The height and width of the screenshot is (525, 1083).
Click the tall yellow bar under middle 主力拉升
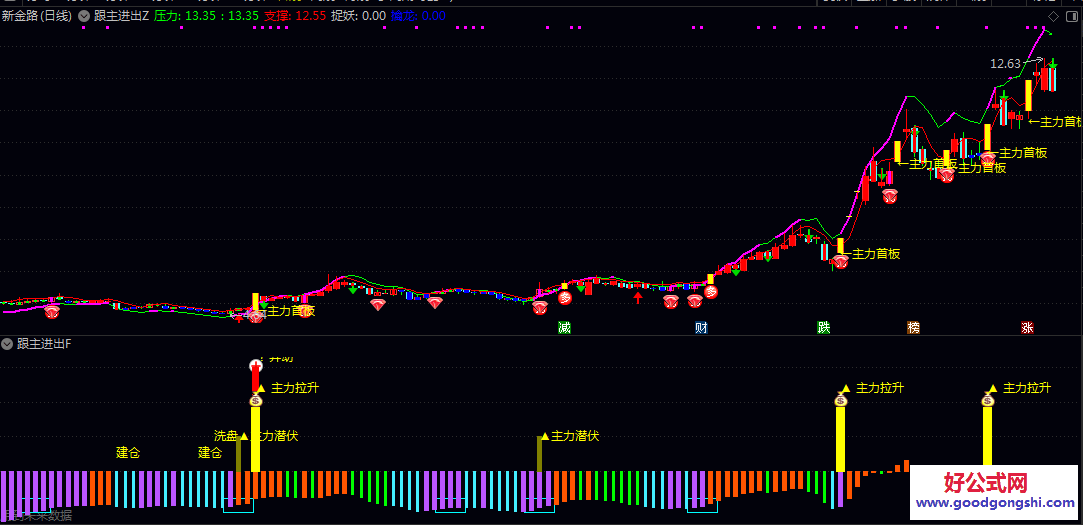(841, 439)
